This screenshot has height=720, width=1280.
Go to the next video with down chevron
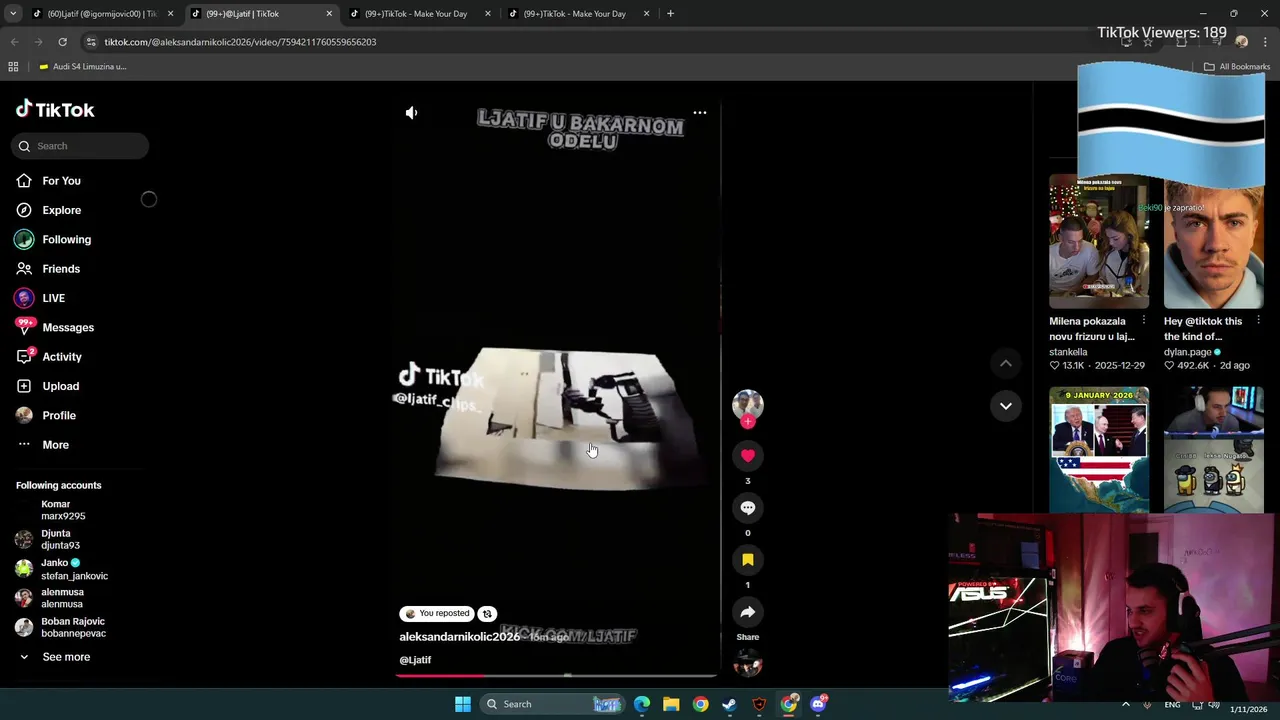[x=1005, y=406]
